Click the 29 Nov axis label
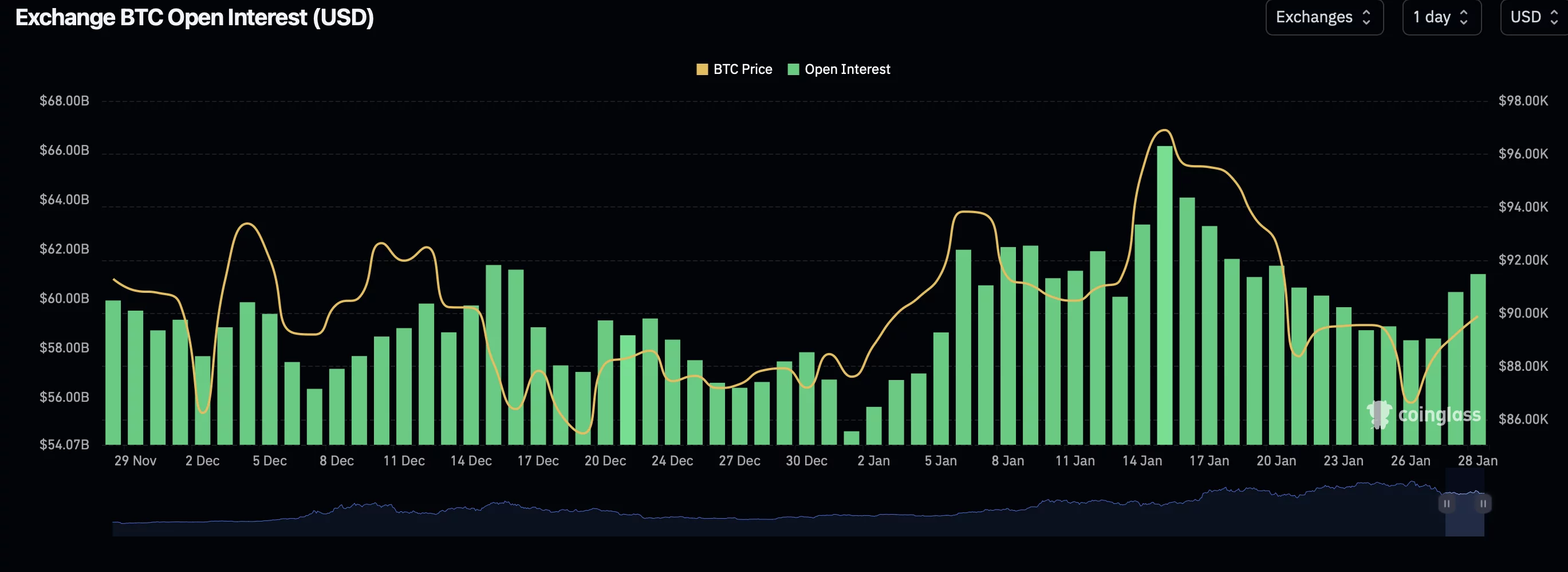Image resolution: width=1568 pixels, height=572 pixels. coord(137,461)
